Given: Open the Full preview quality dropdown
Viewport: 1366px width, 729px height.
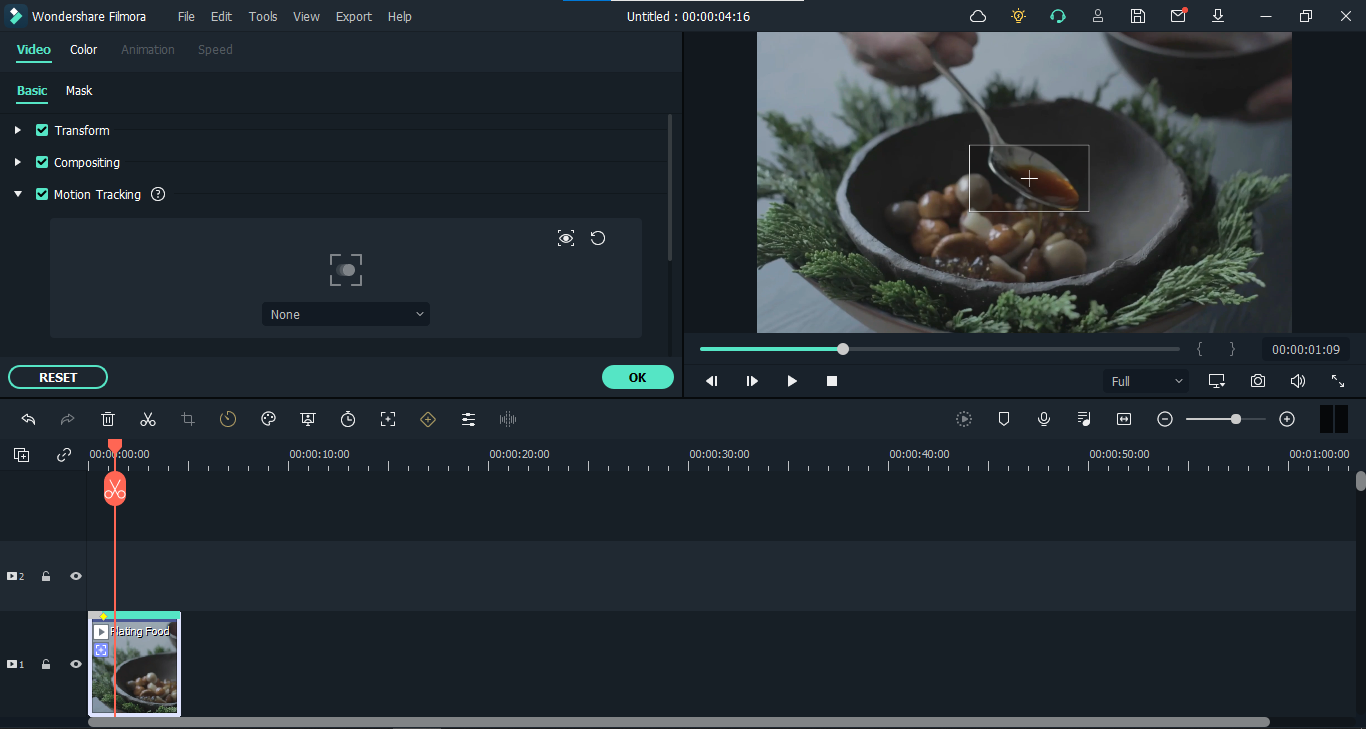Looking at the screenshot, I should pos(1147,381).
